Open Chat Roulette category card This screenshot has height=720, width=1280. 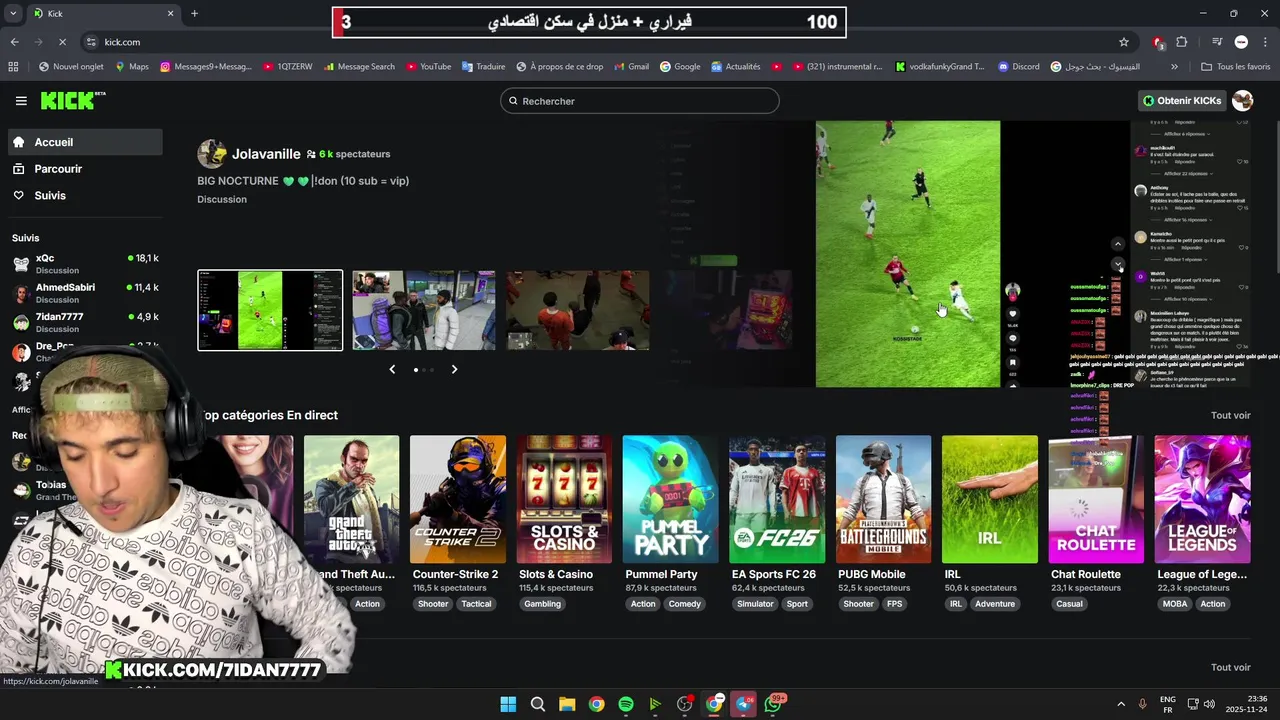coord(1096,499)
